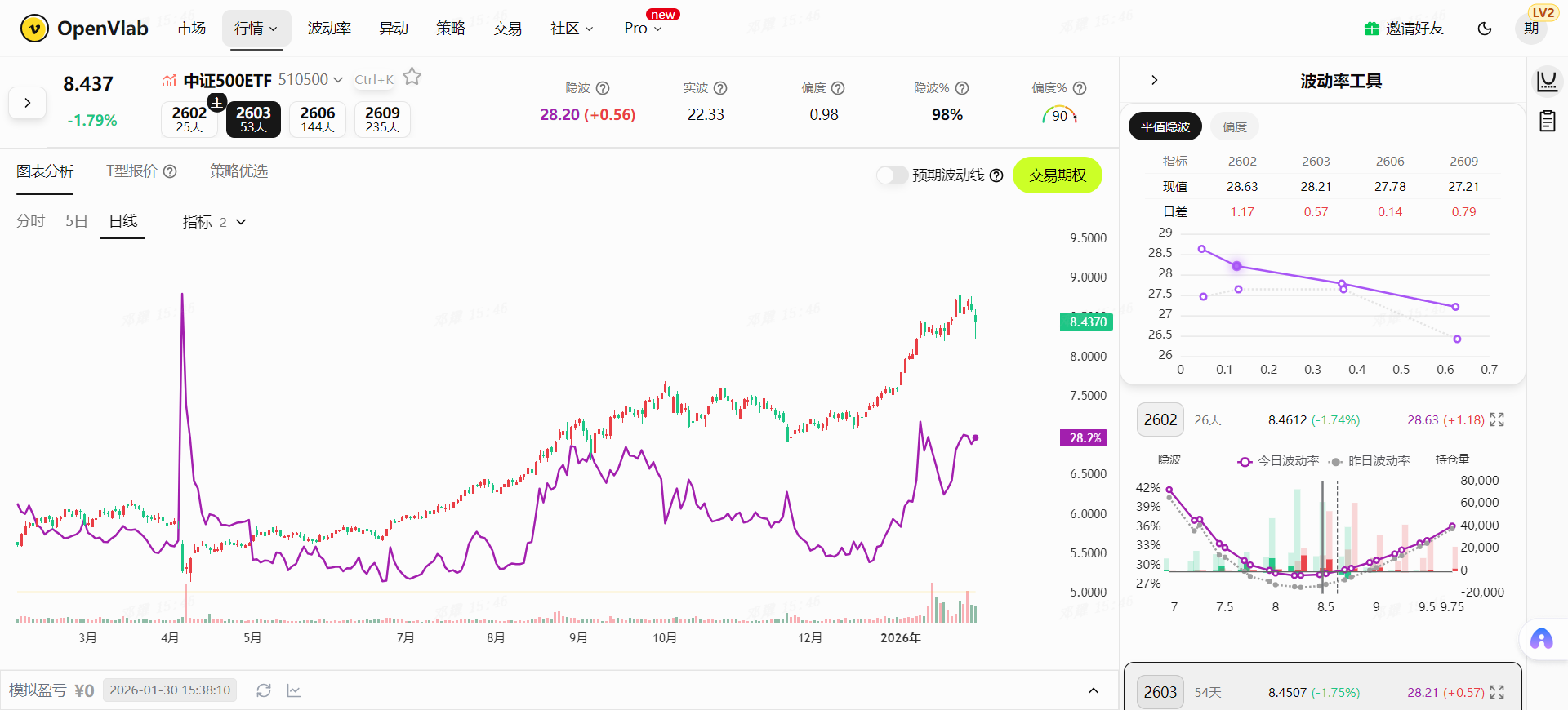This screenshot has width=1568, height=710.
Task: Select the 2606 expiry with 144天
Action: point(318,119)
